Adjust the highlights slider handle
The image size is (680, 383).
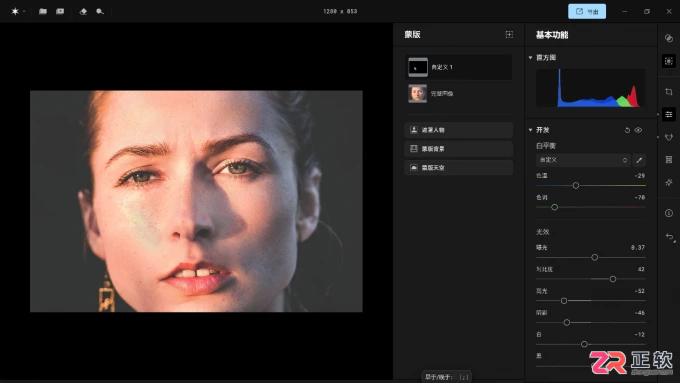tap(564, 301)
